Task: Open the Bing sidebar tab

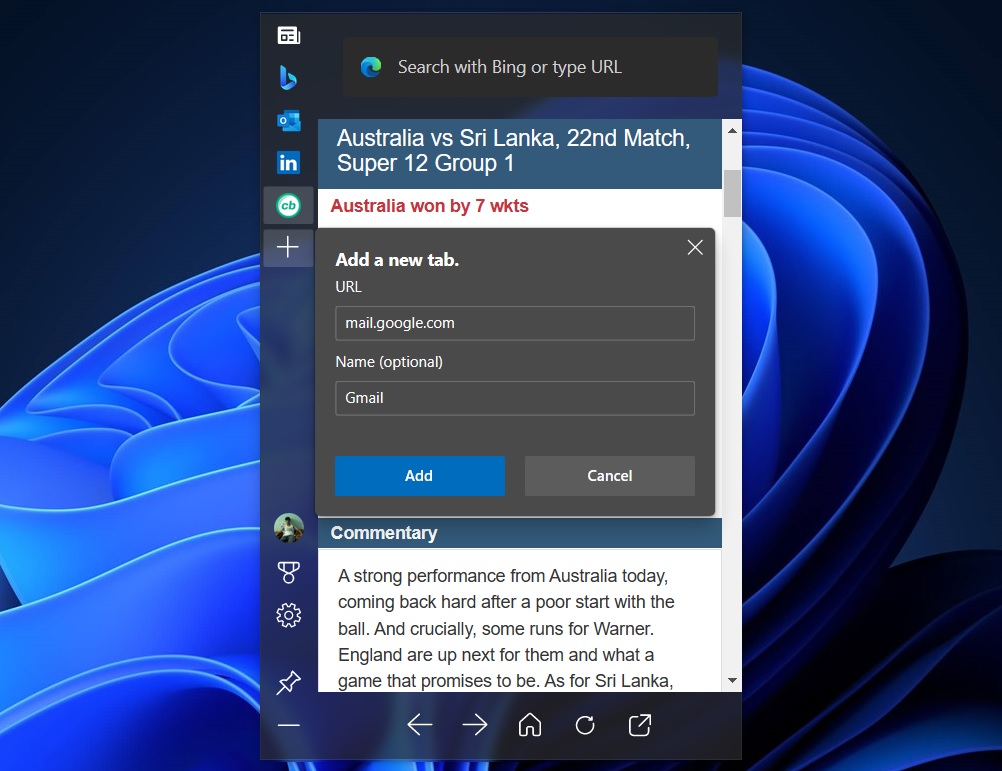Action: [x=288, y=77]
